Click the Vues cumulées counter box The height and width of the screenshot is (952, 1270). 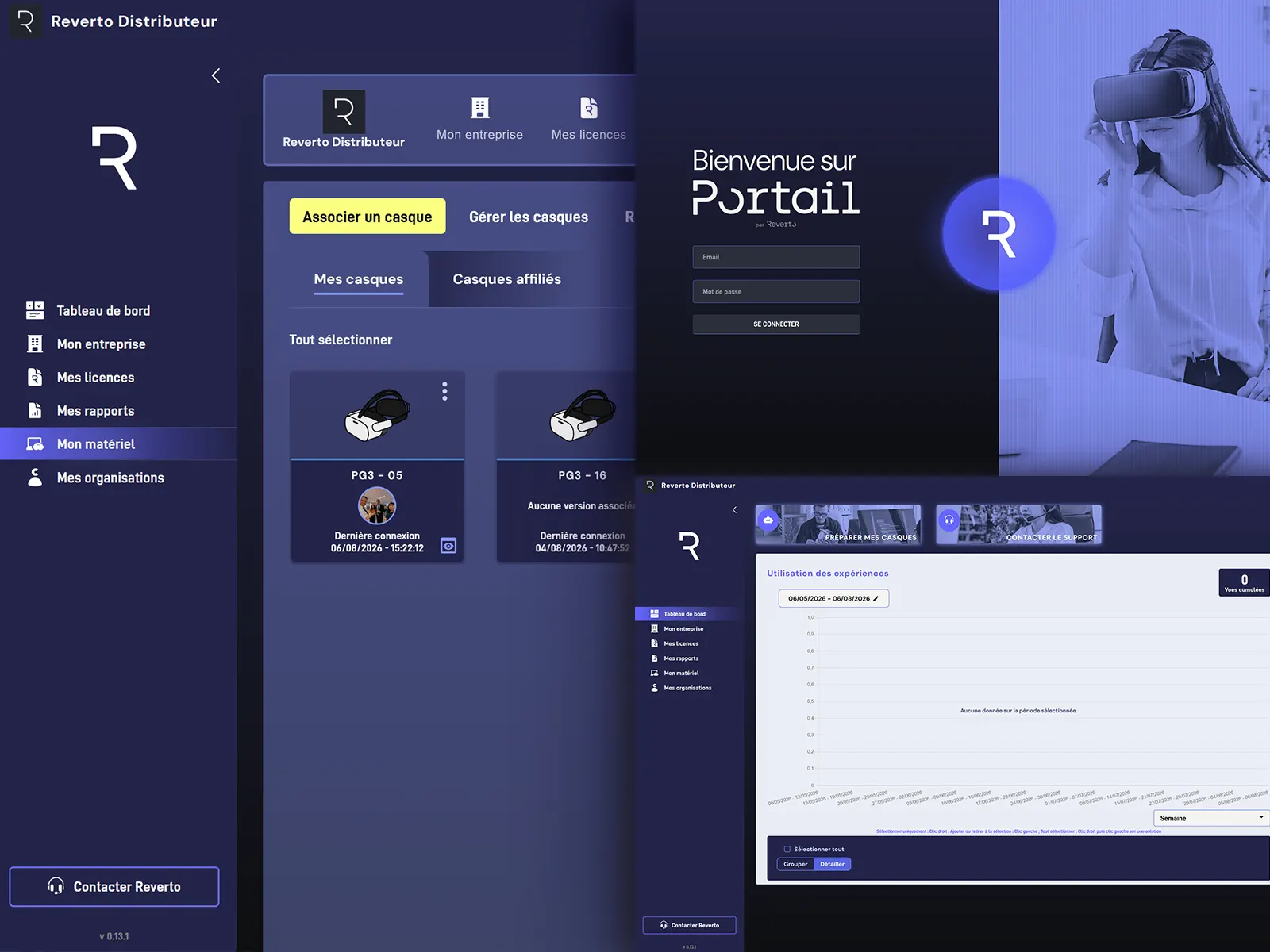pos(1244,582)
